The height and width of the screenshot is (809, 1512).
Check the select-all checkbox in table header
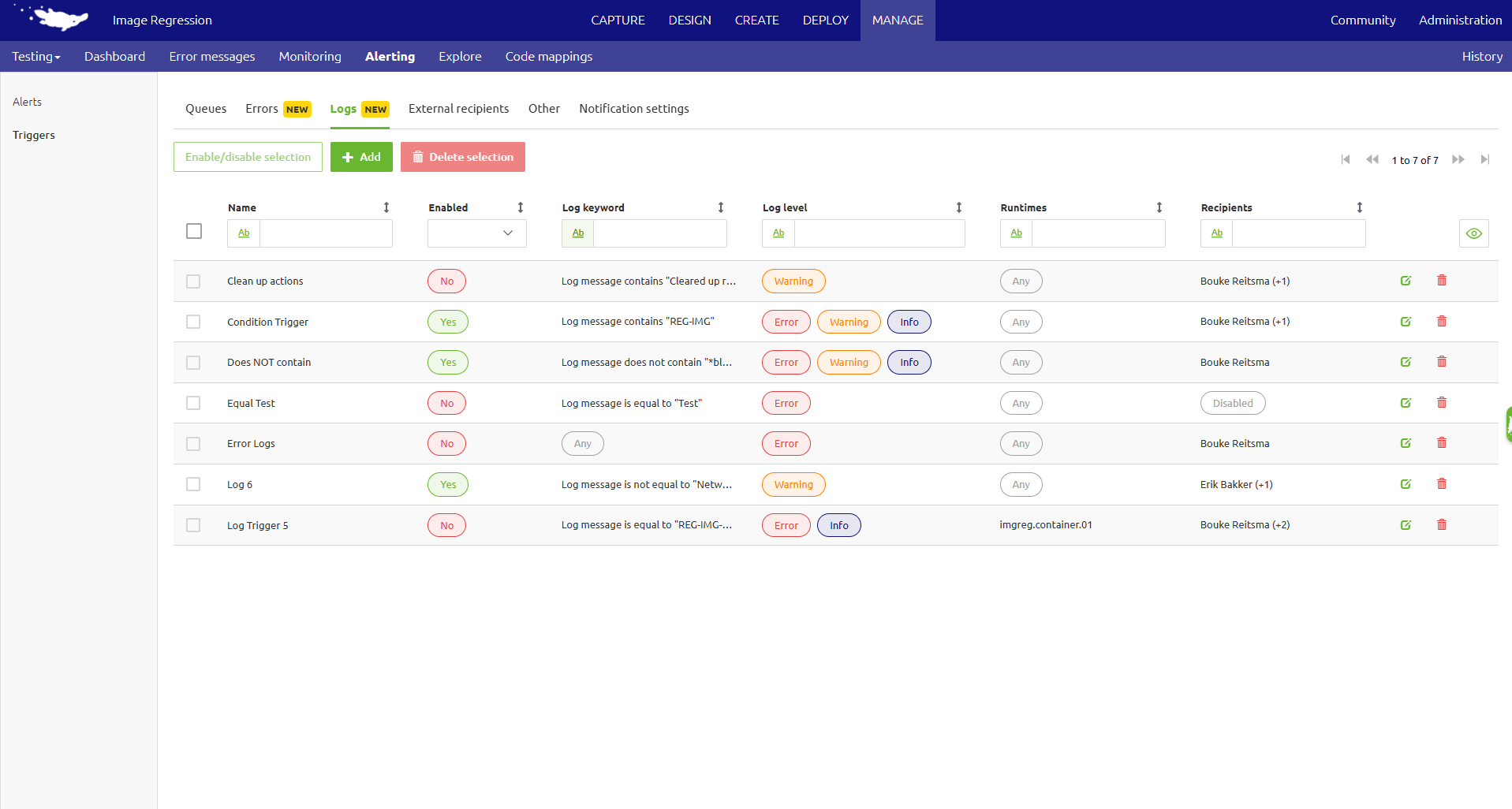[193, 230]
